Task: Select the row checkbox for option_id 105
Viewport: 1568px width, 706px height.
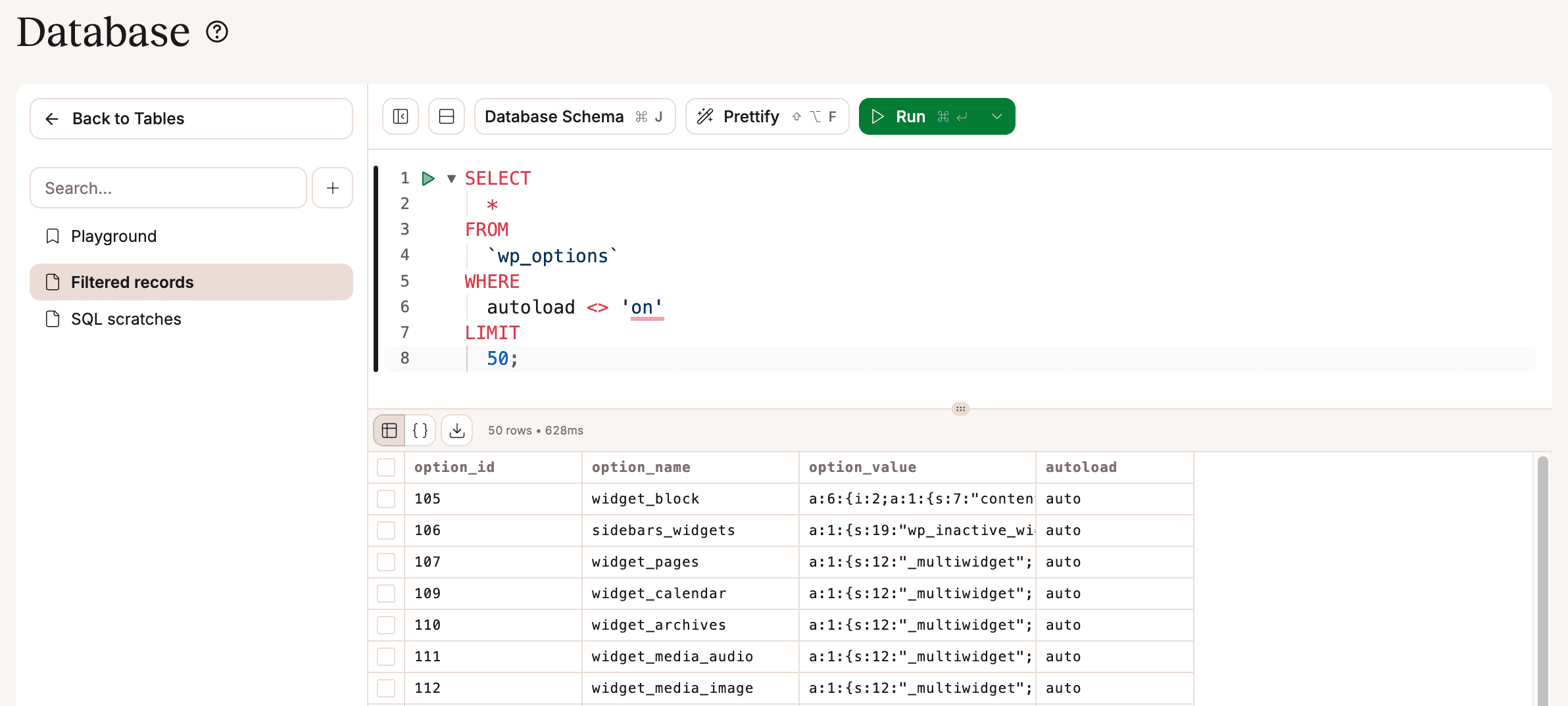Action: 386,498
